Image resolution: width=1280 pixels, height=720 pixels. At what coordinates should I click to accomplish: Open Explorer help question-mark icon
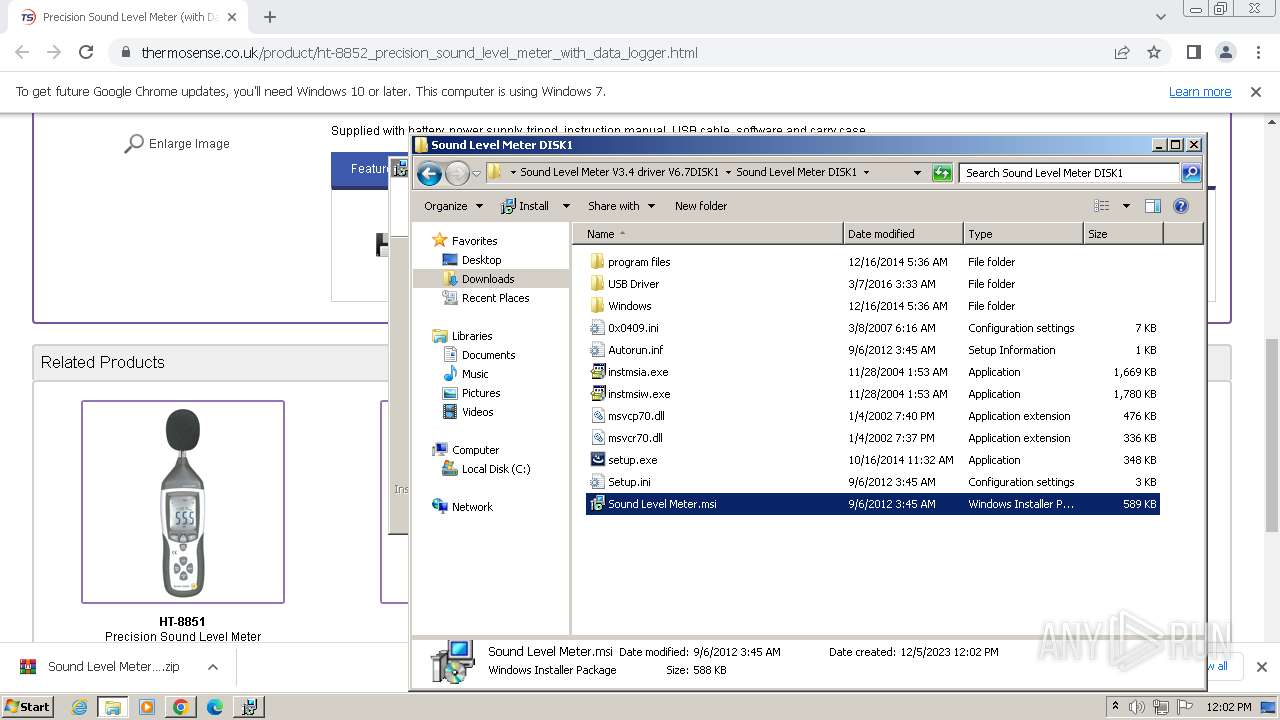tap(1181, 206)
